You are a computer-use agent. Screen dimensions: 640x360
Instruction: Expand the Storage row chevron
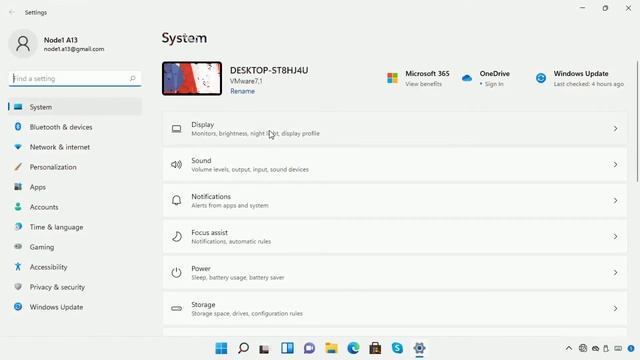[615, 309]
